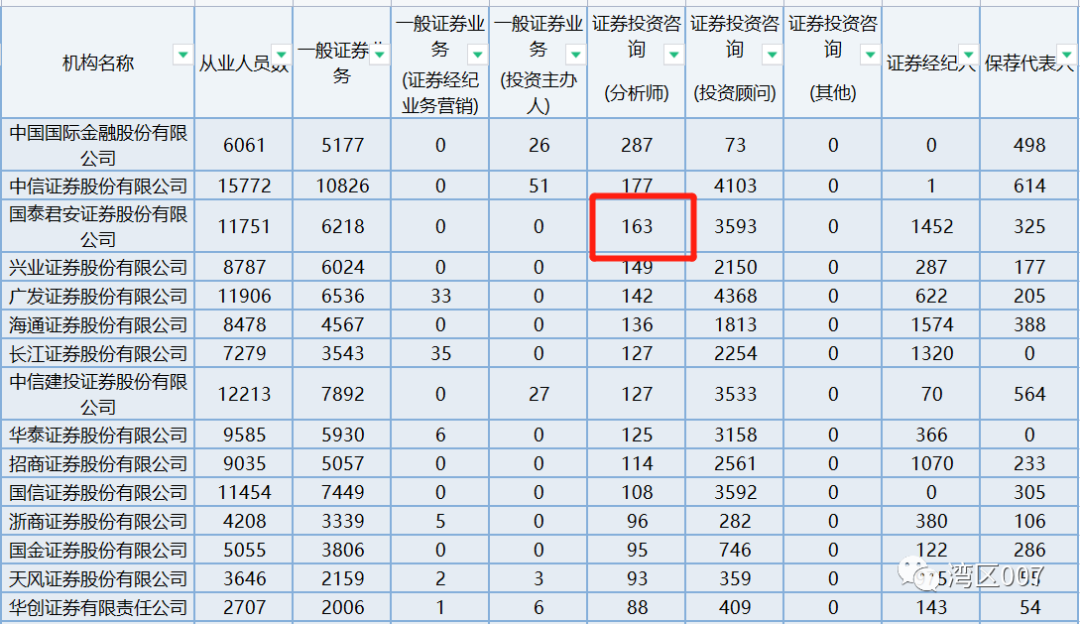Click the 27 investment manager cell
The width and height of the screenshot is (1080, 624).
tap(539, 394)
